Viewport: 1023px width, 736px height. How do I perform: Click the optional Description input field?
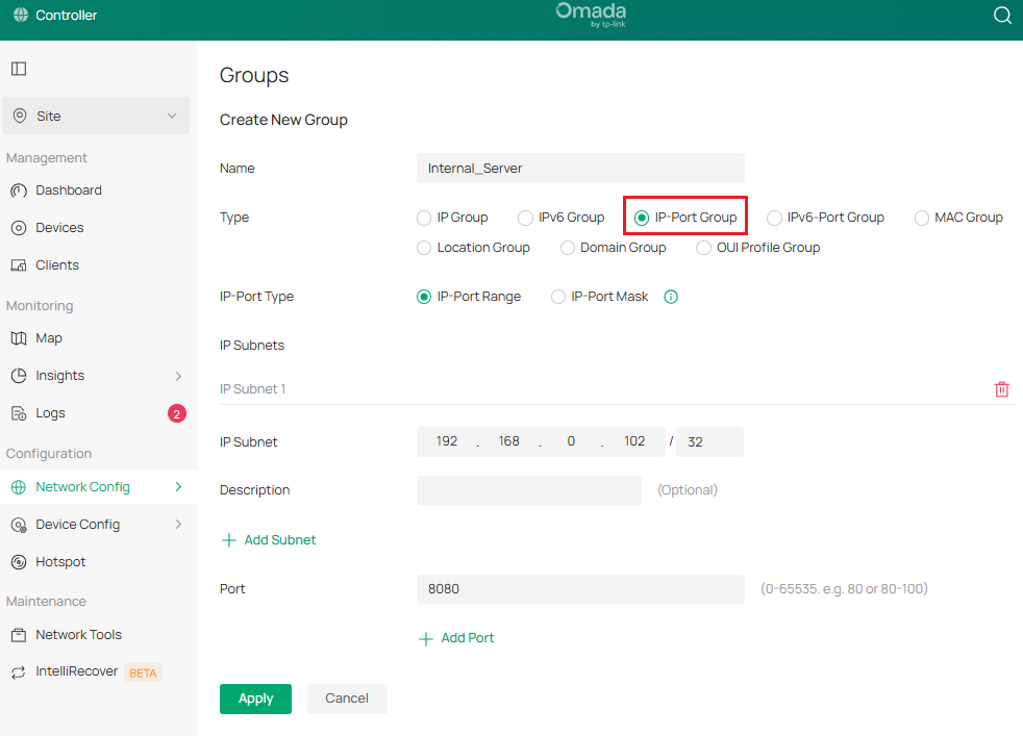coord(529,491)
